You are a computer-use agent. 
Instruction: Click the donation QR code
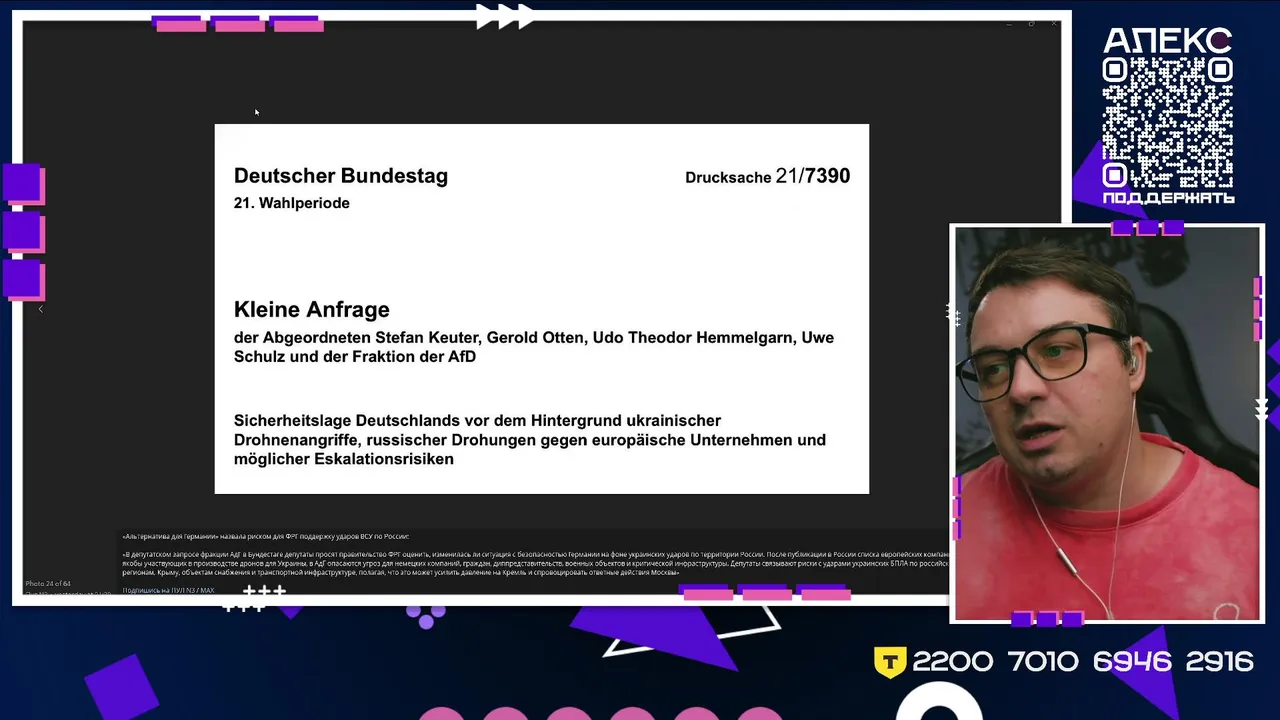tap(1167, 121)
